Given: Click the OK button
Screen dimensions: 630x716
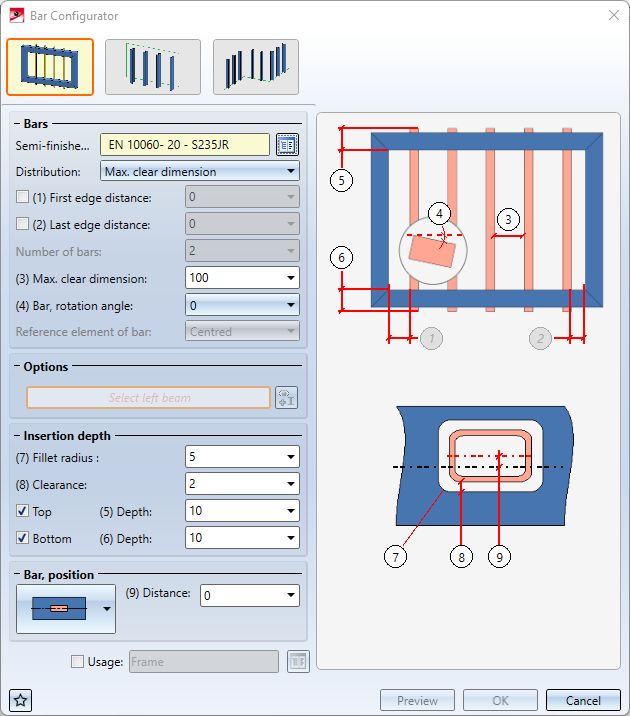Looking at the screenshot, I should click(x=500, y=700).
